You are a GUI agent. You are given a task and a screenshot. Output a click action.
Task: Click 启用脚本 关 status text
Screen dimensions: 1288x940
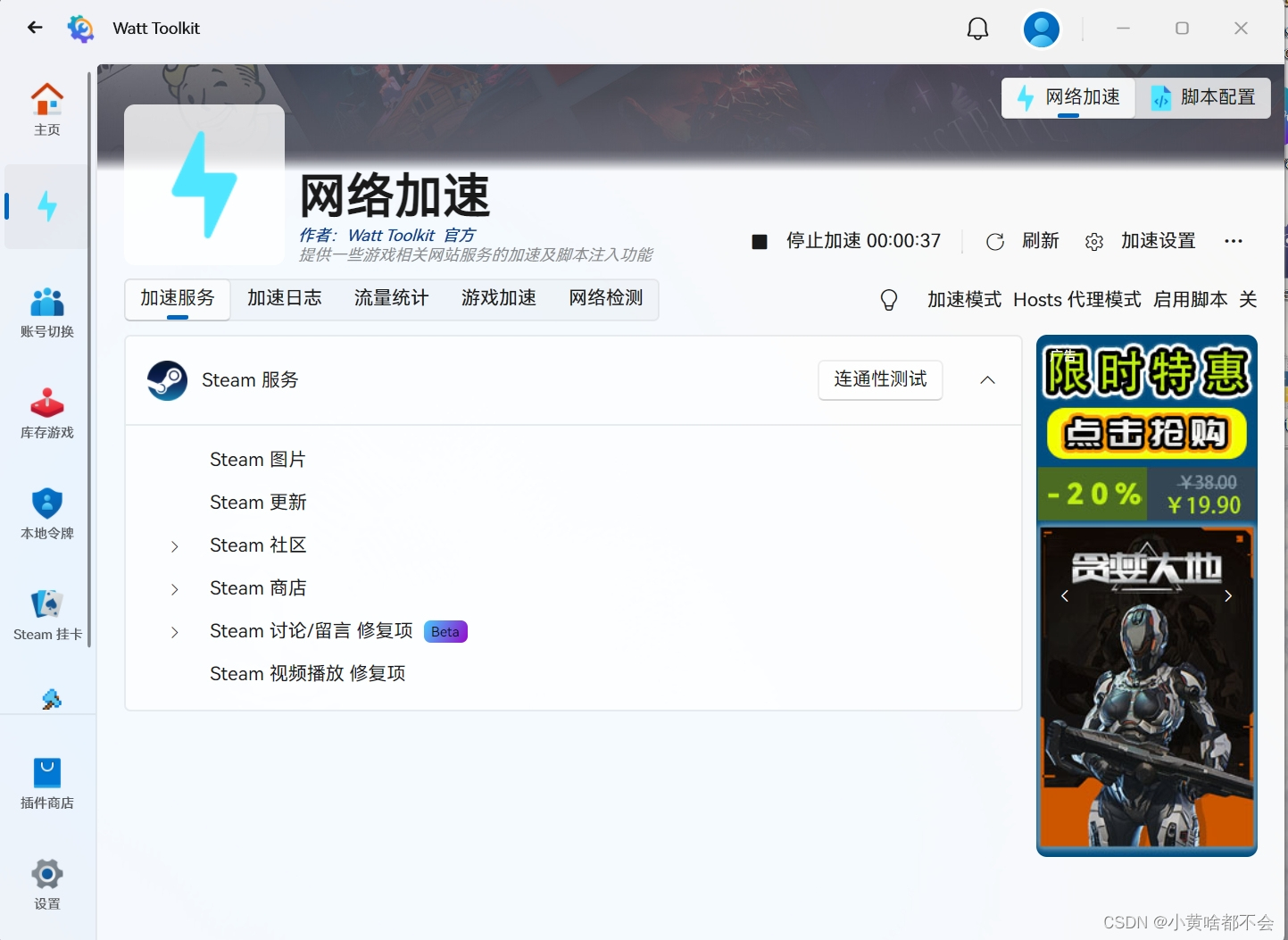coord(1205,300)
